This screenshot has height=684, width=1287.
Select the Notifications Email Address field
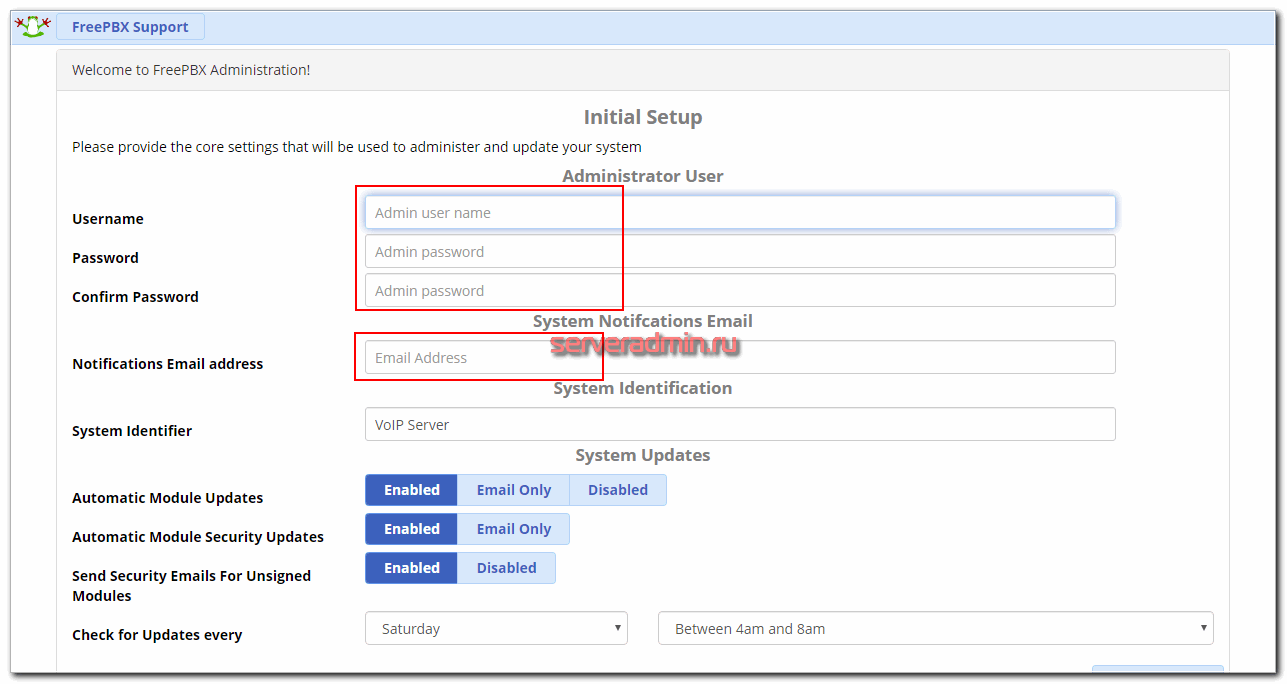tap(739, 357)
